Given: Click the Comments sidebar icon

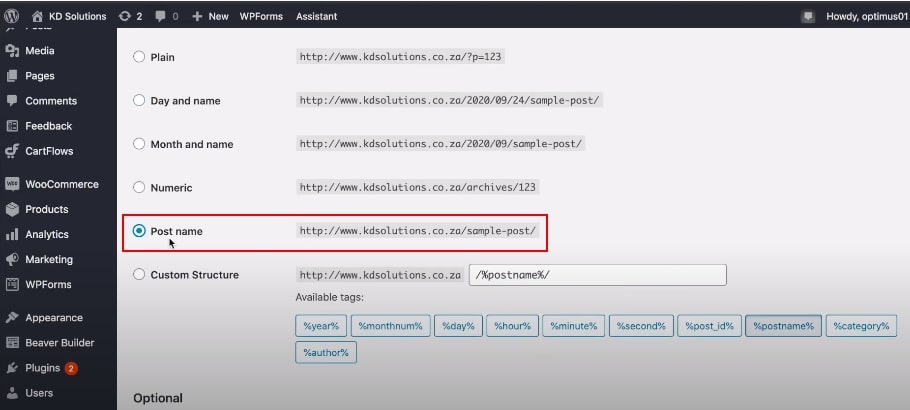Looking at the screenshot, I should (12, 100).
